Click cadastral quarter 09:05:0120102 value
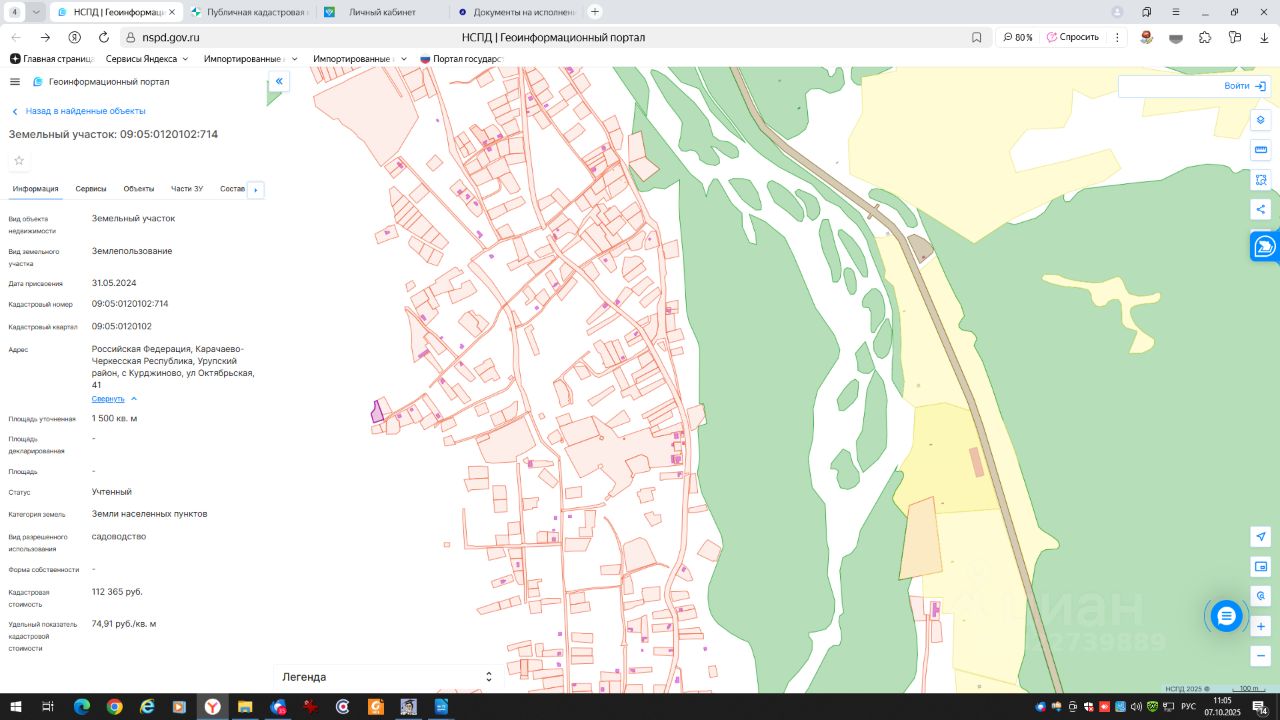Screen dimensions: 1280x720 point(122,326)
